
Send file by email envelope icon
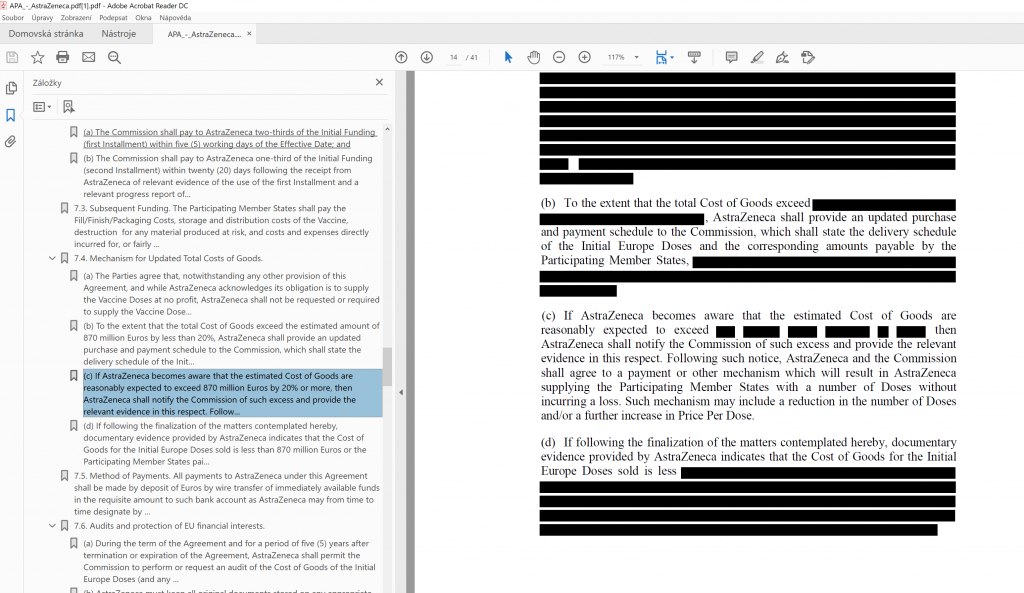coord(88,57)
